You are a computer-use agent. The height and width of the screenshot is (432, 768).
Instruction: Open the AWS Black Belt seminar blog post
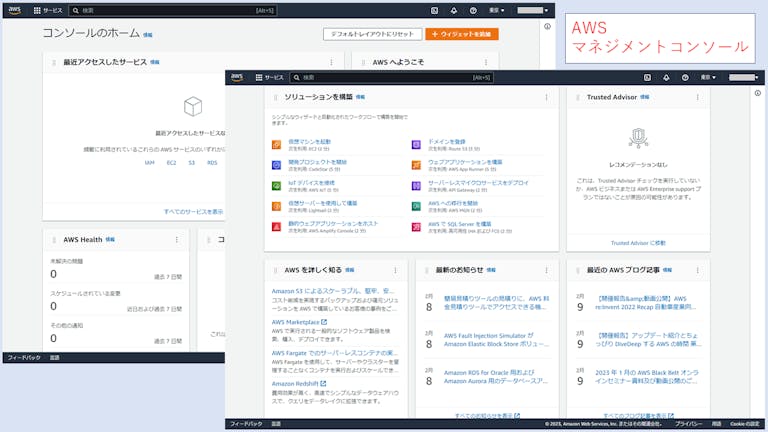pyautogui.click(x=647, y=376)
